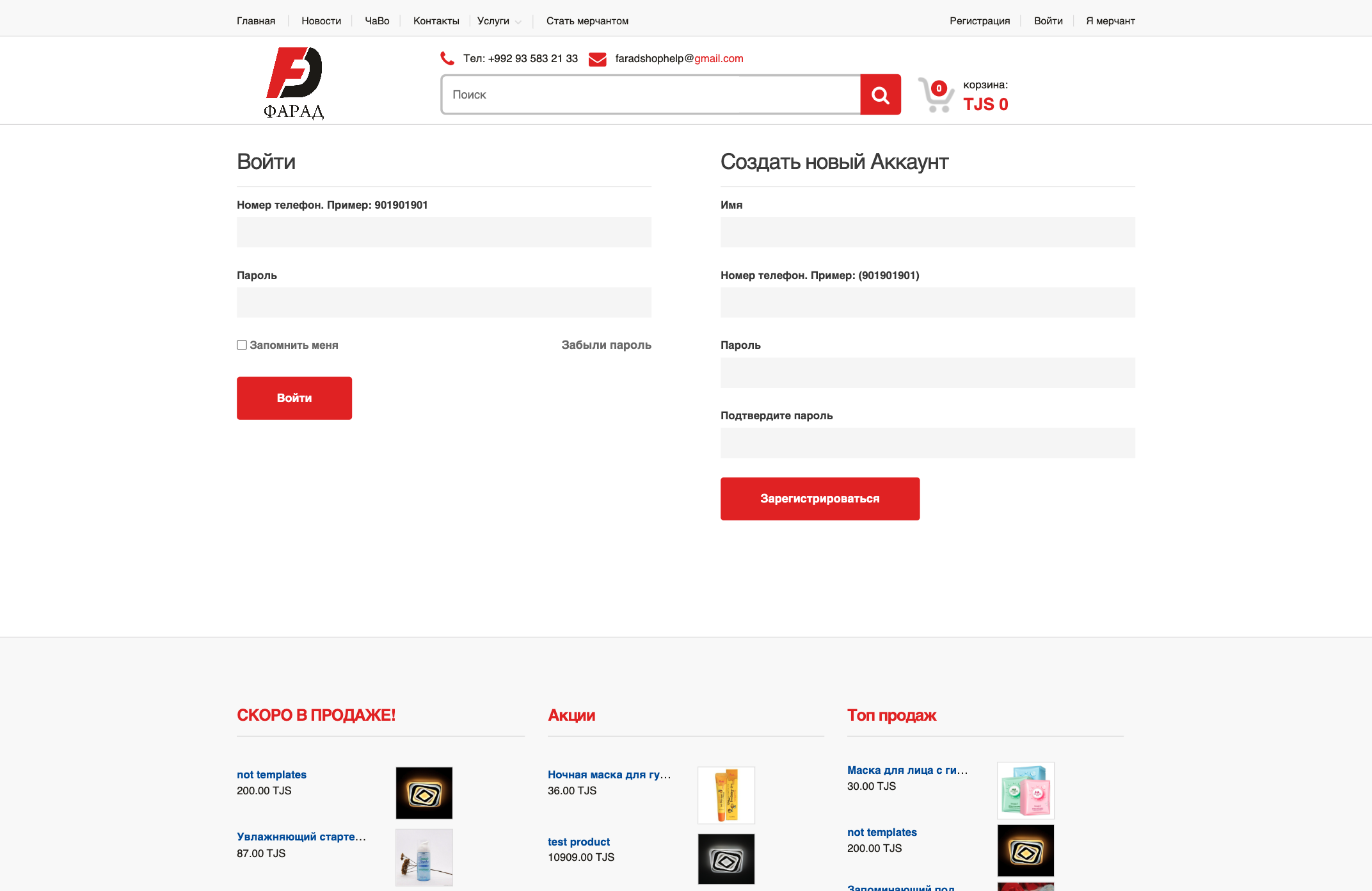Focus registration Пароль field

click(x=928, y=373)
